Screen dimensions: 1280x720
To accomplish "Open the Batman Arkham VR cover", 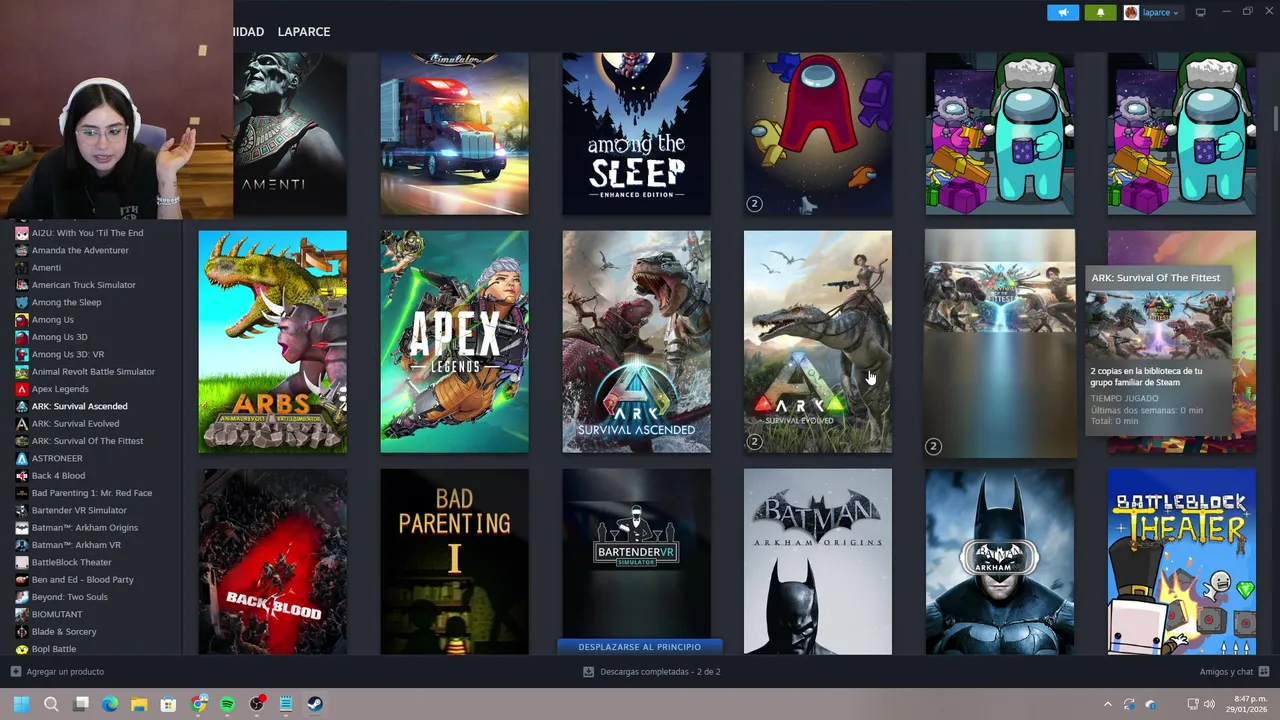I will (1000, 561).
